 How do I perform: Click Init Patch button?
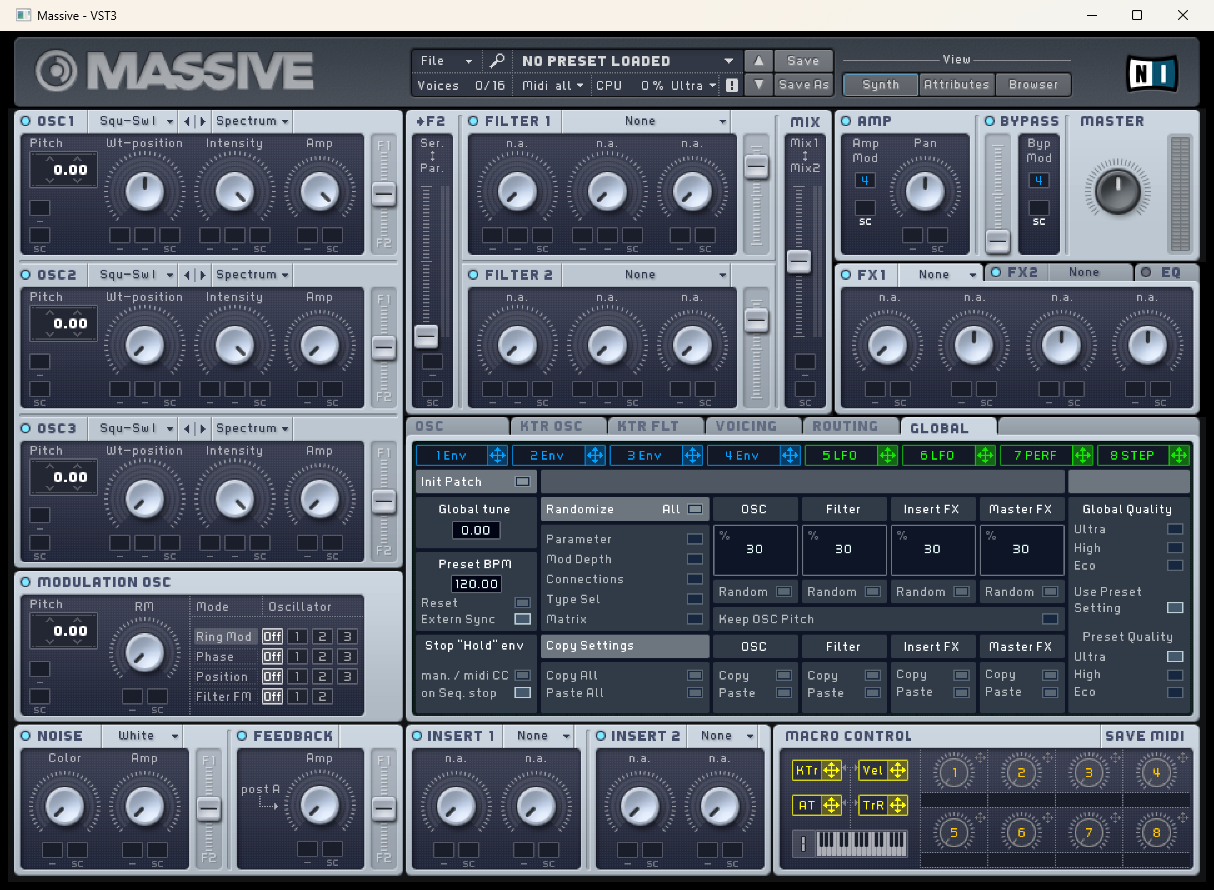pyautogui.click(x=476, y=482)
